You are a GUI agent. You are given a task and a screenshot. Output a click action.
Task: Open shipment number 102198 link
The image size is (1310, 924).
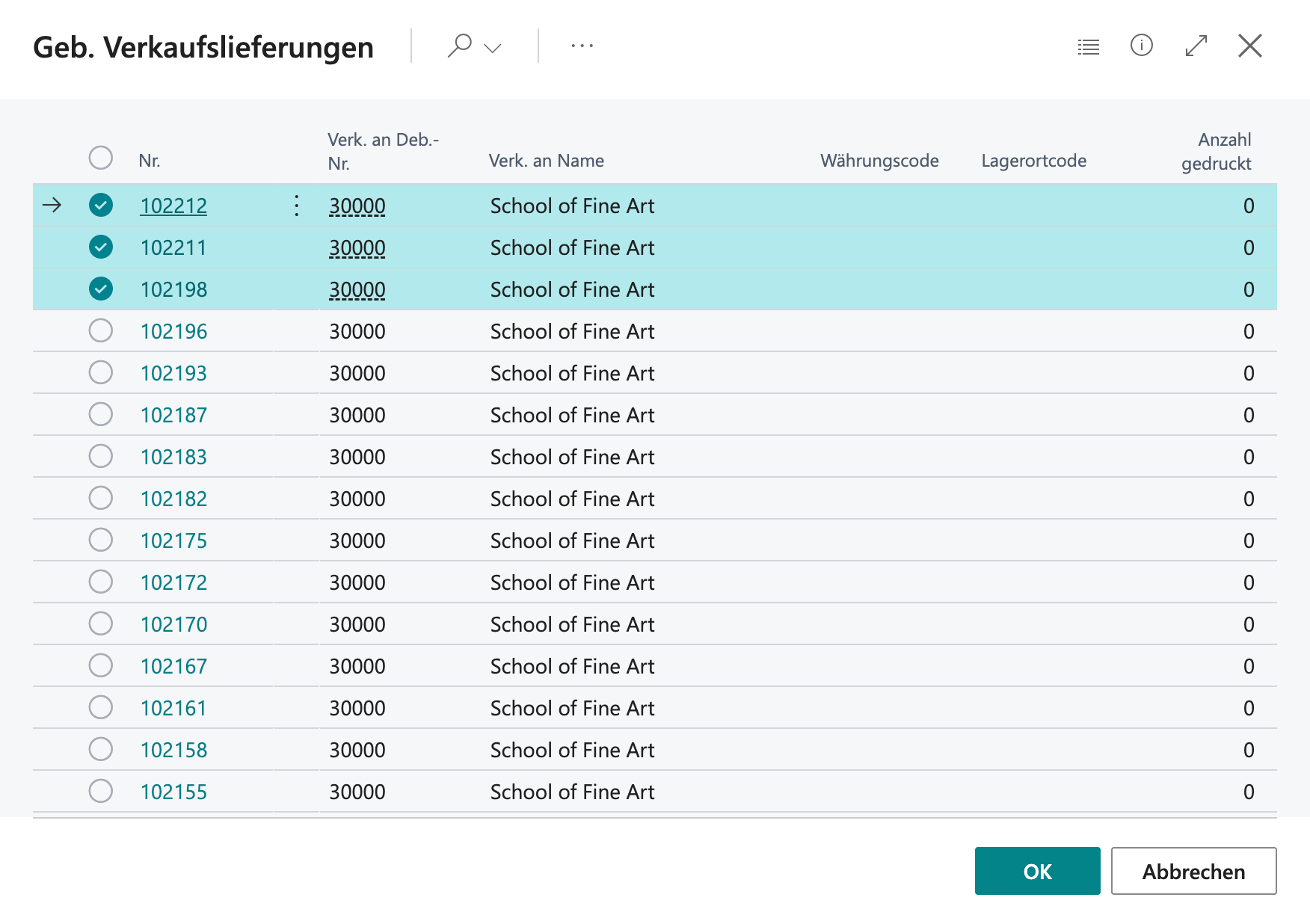(173, 289)
